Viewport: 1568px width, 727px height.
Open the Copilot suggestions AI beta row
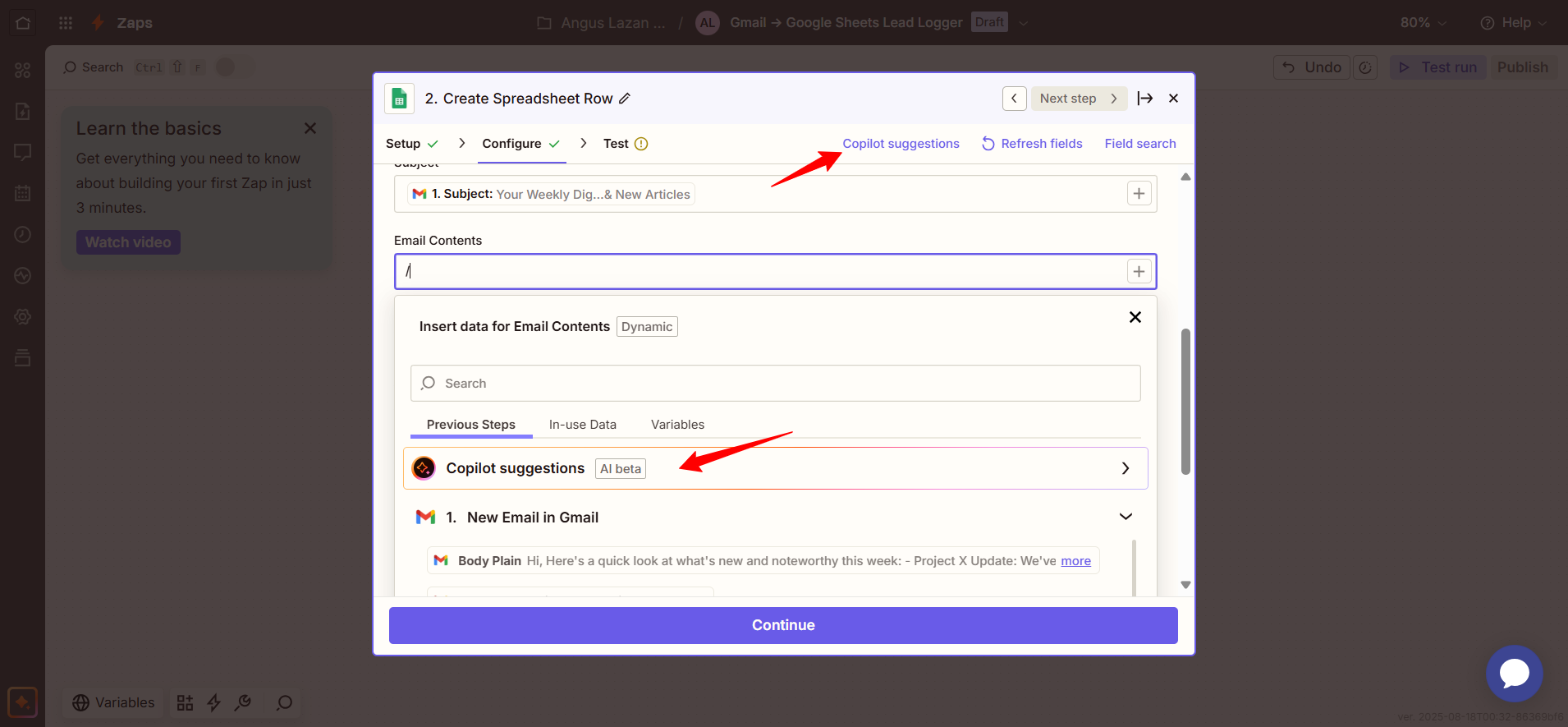[776, 468]
